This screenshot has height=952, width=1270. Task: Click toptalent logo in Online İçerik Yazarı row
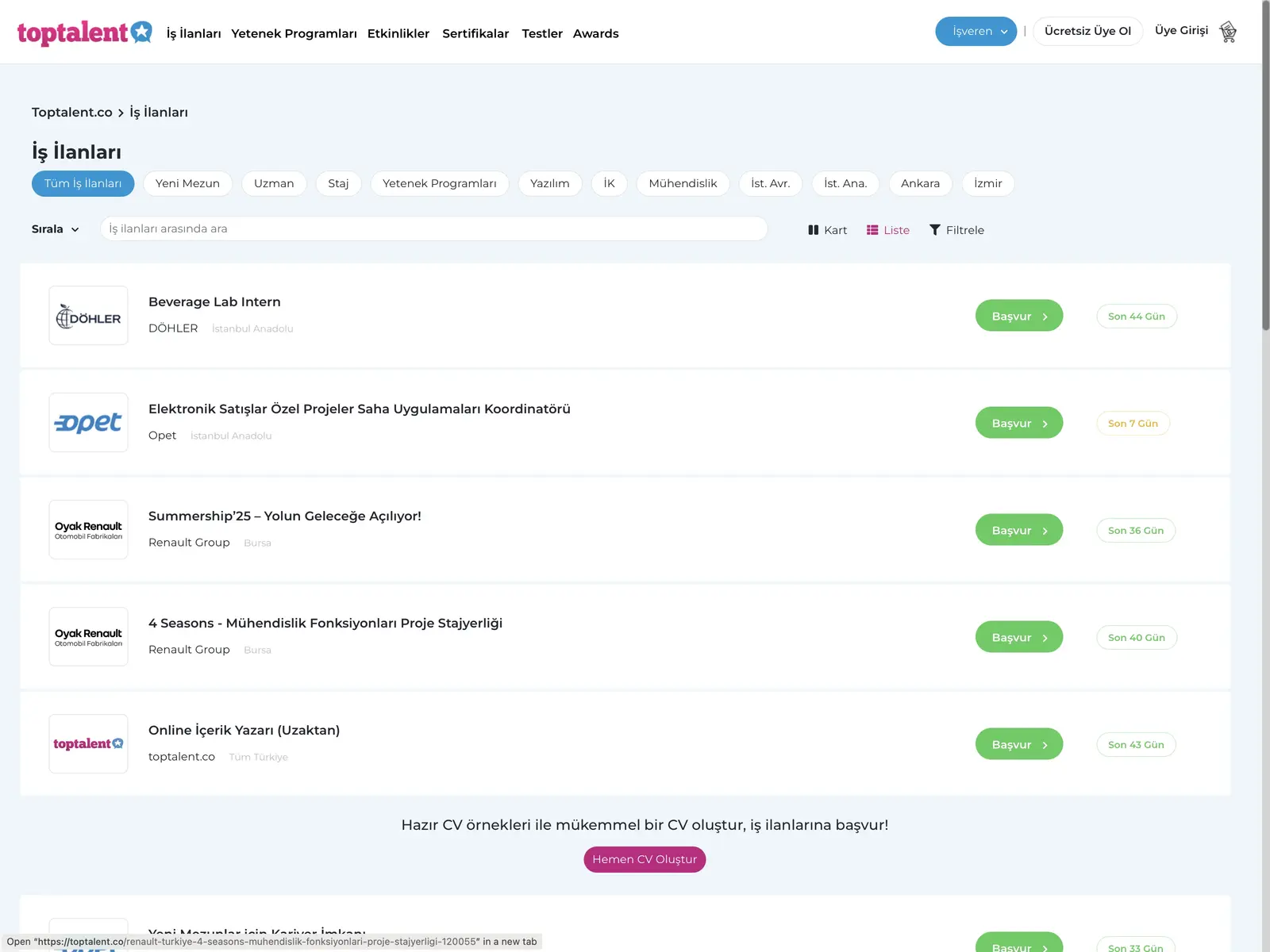pos(88,744)
